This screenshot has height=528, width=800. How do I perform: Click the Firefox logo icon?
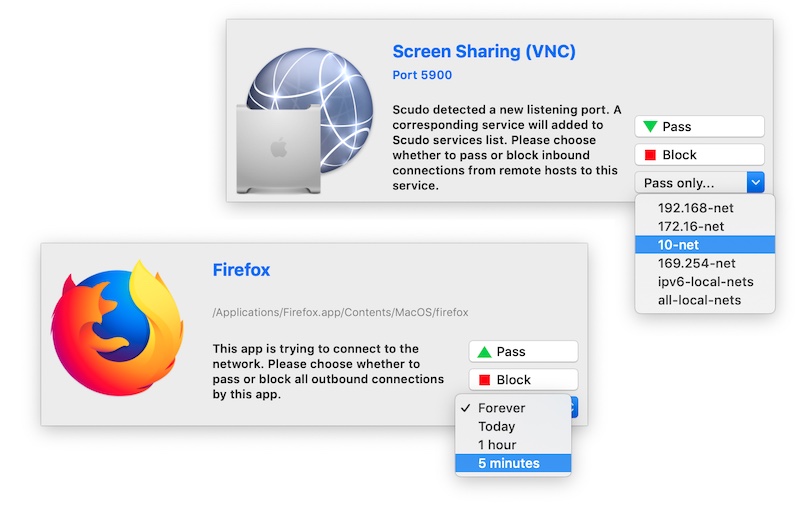click(x=117, y=329)
